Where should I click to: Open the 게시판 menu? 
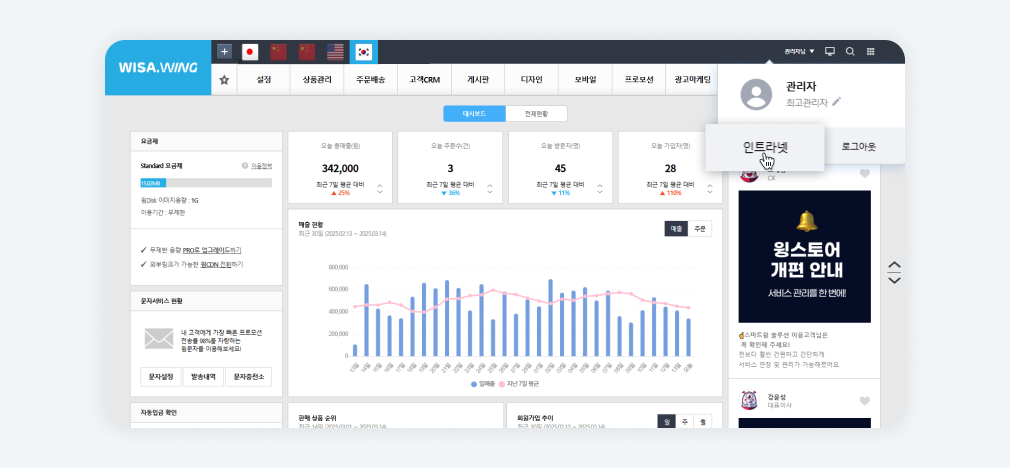pyautogui.click(x=478, y=80)
